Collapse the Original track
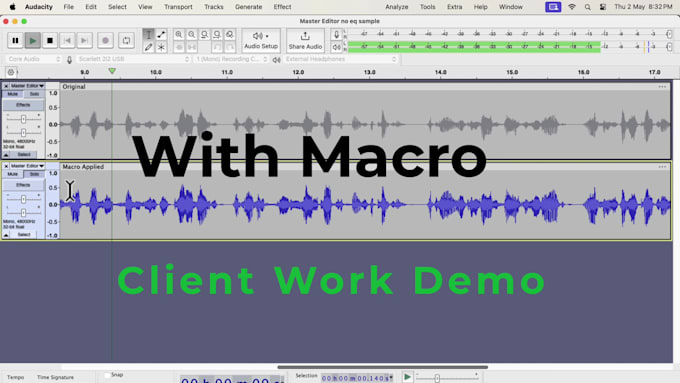 (x=6, y=155)
